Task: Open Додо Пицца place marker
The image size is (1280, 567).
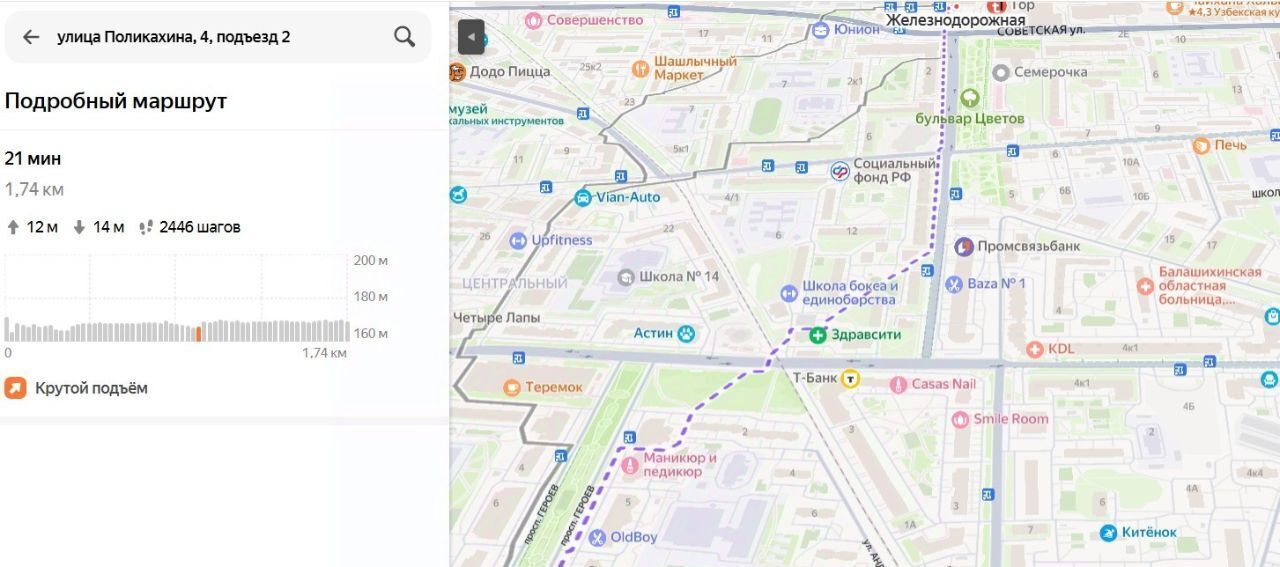Action: pos(458,71)
